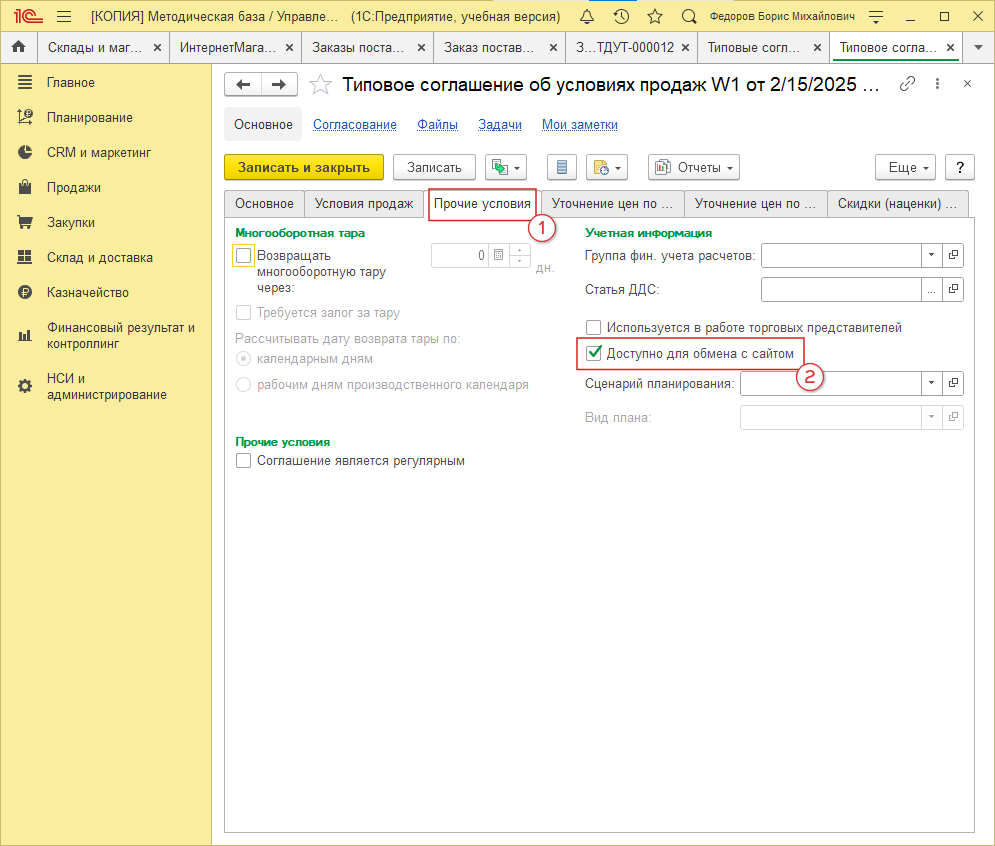Check Соглашение является регулярным

point(243,461)
